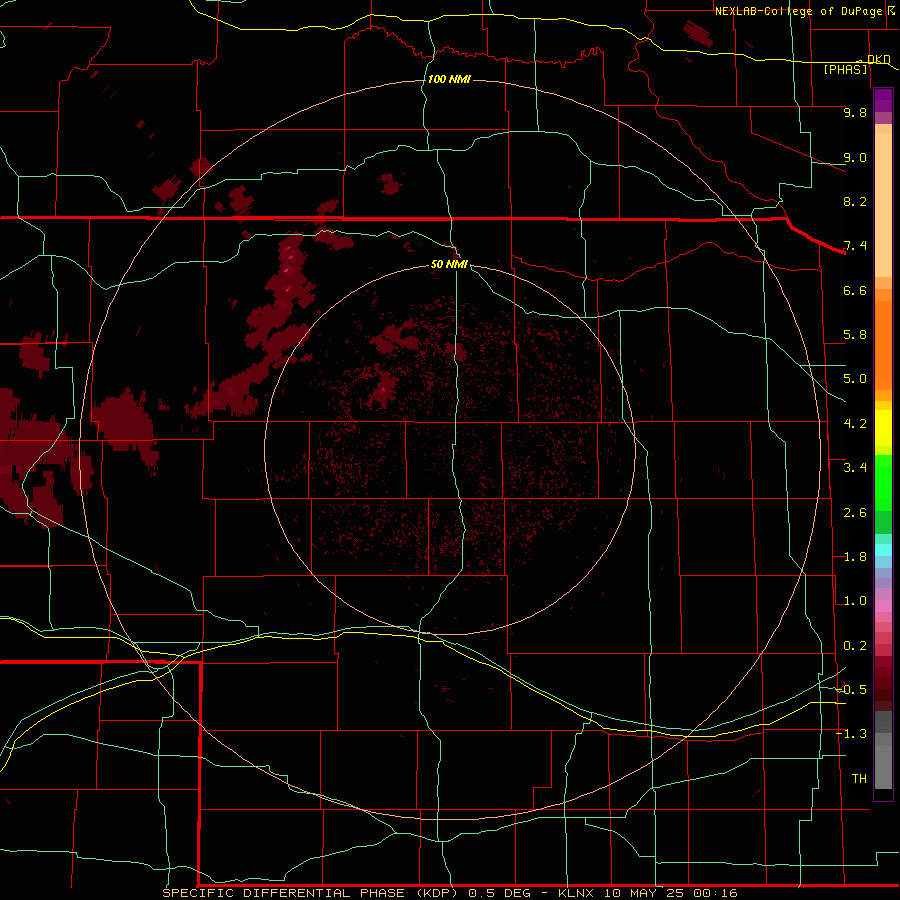This screenshot has width=900, height=900.
Task: Click the 50 NMI range ring label
Action: coord(449,264)
